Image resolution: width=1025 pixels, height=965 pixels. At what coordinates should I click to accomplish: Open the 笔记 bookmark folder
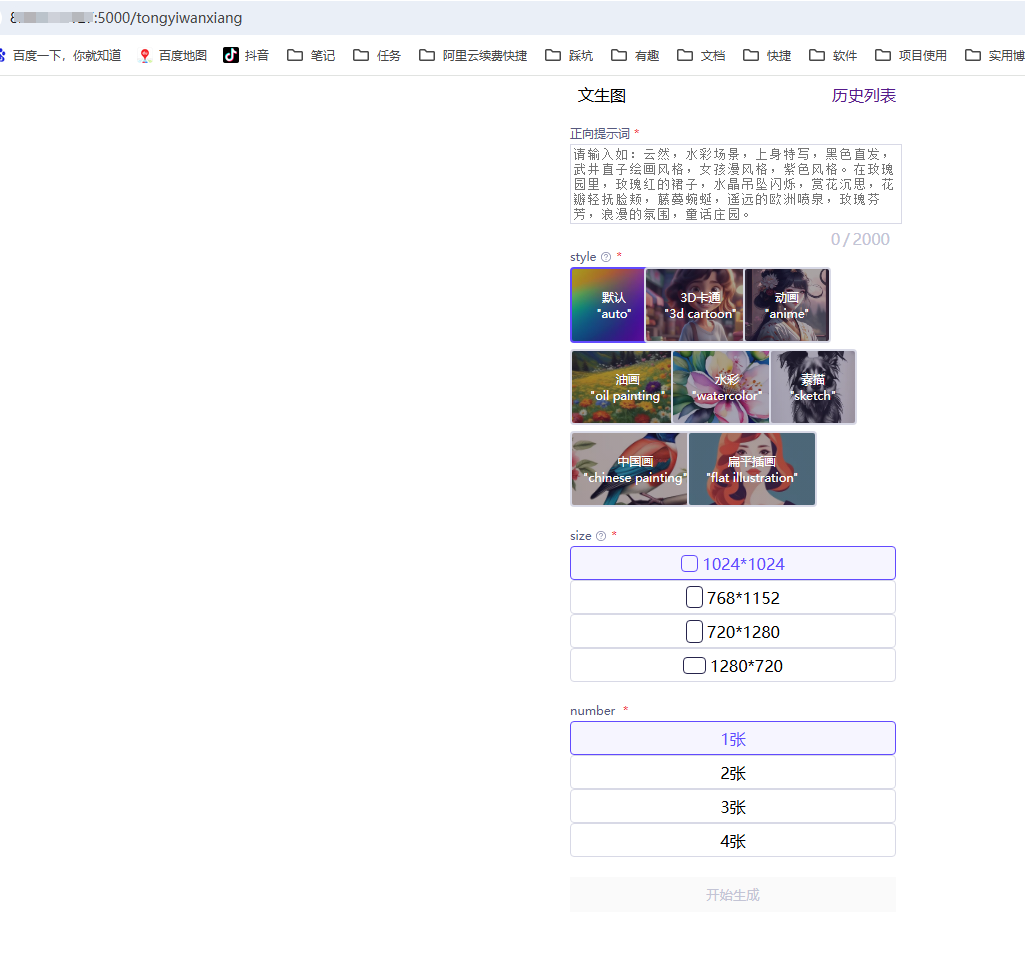(311, 56)
